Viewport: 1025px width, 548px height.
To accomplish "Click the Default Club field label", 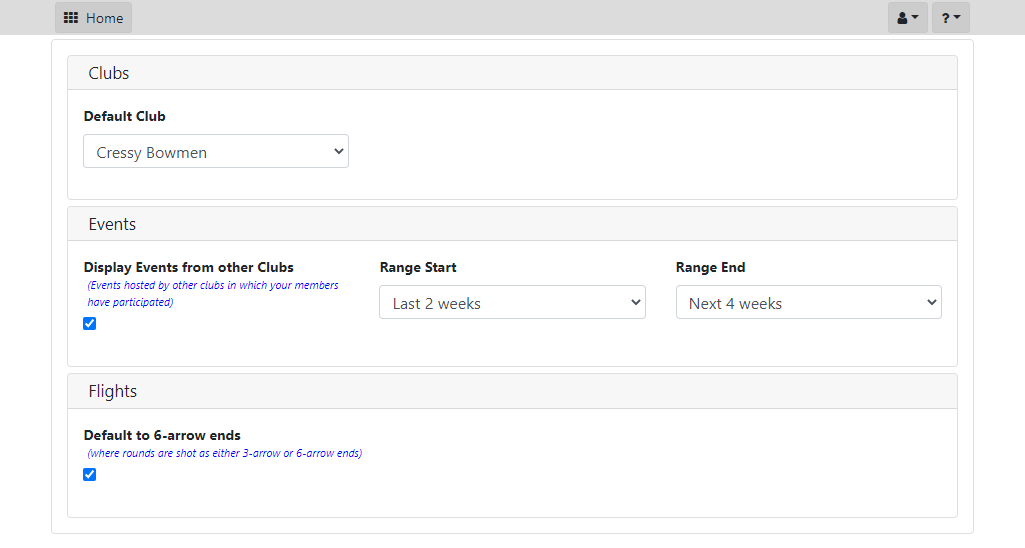I will coord(124,116).
